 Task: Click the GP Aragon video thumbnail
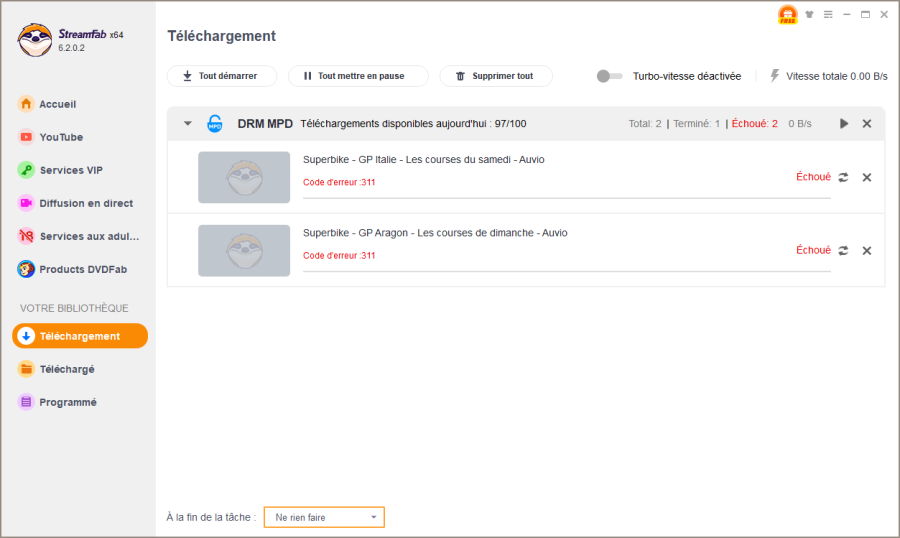tap(244, 250)
